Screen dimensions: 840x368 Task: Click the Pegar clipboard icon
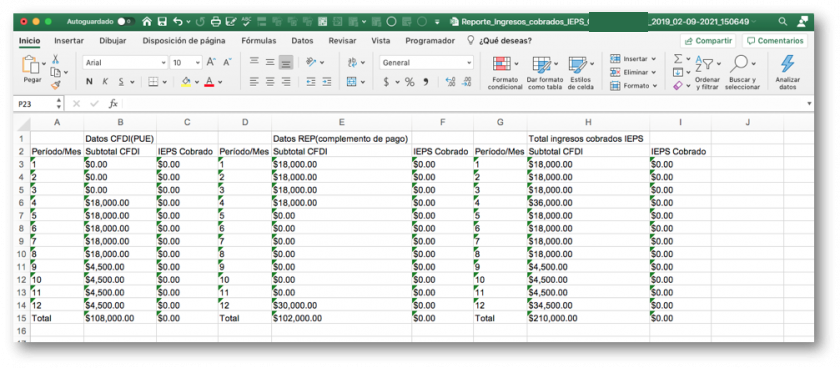tap(32, 65)
